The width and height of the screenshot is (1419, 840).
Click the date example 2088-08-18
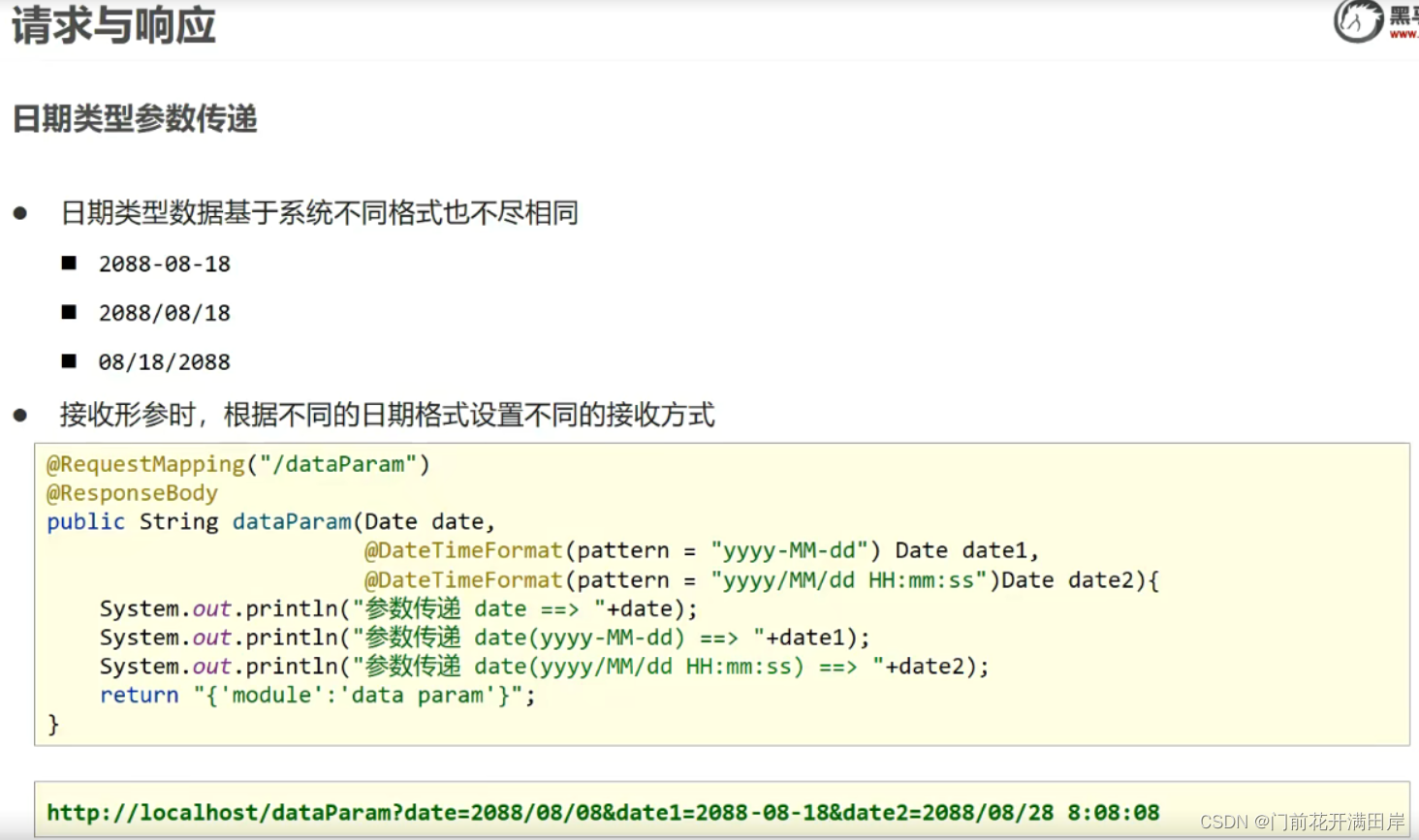pos(165,264)
